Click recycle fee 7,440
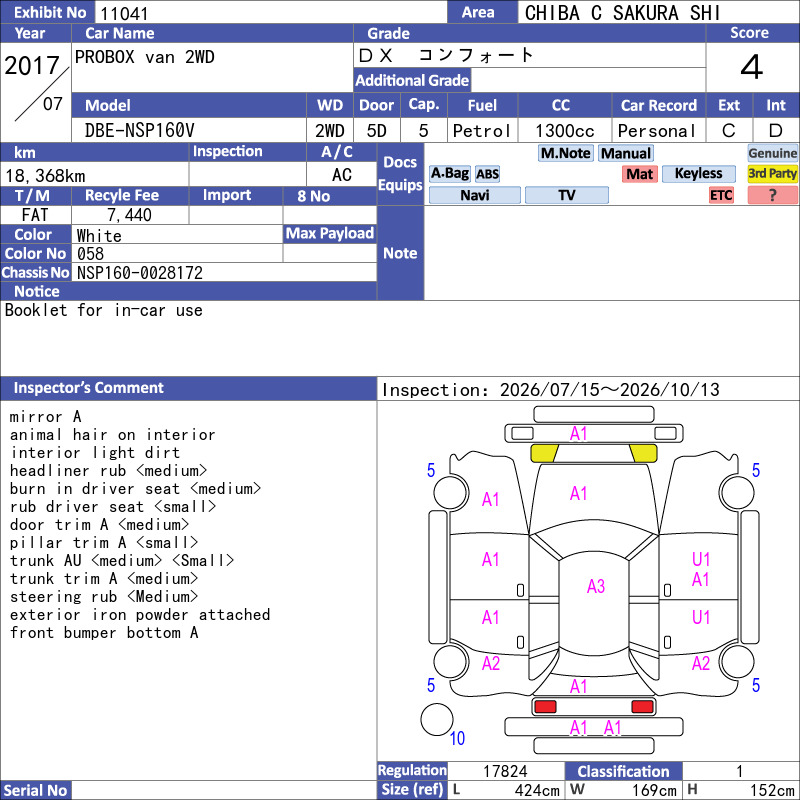The height and width of the screenshot is (800, 800). point(129,215)
